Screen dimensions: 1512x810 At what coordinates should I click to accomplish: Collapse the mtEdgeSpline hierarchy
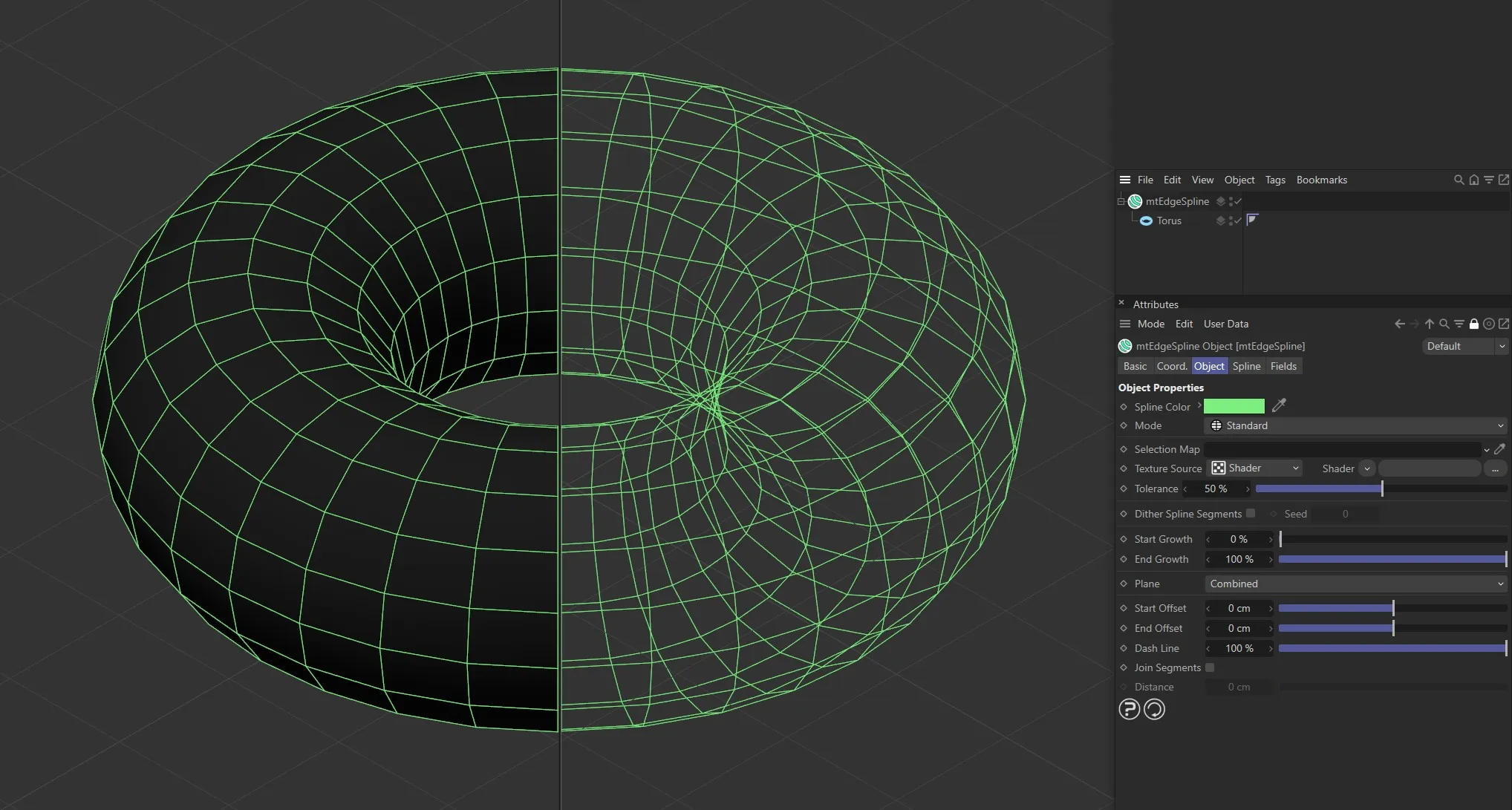1121,201
